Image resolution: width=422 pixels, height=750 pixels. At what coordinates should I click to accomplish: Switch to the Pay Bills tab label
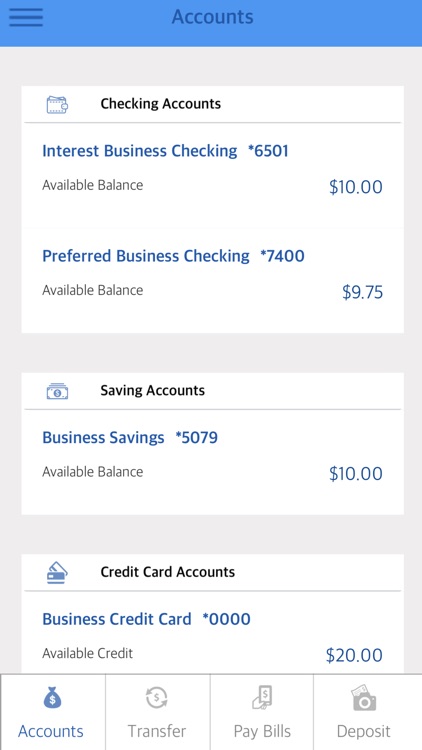[262, 731]
